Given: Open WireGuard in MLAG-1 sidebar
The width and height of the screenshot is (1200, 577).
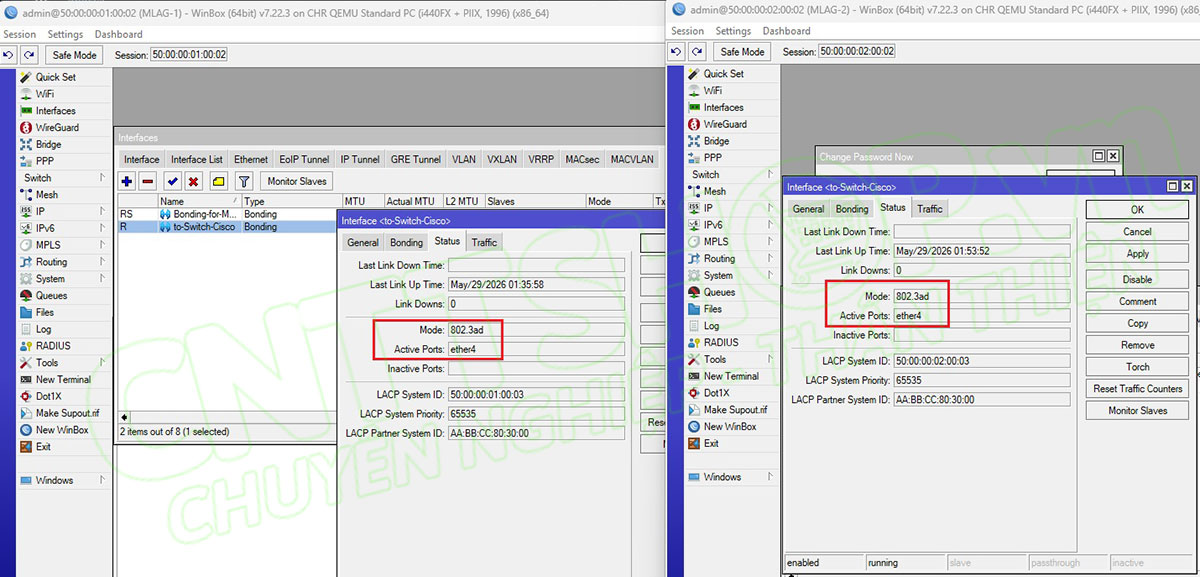Looking at the screenshot, I should [57, 128].
